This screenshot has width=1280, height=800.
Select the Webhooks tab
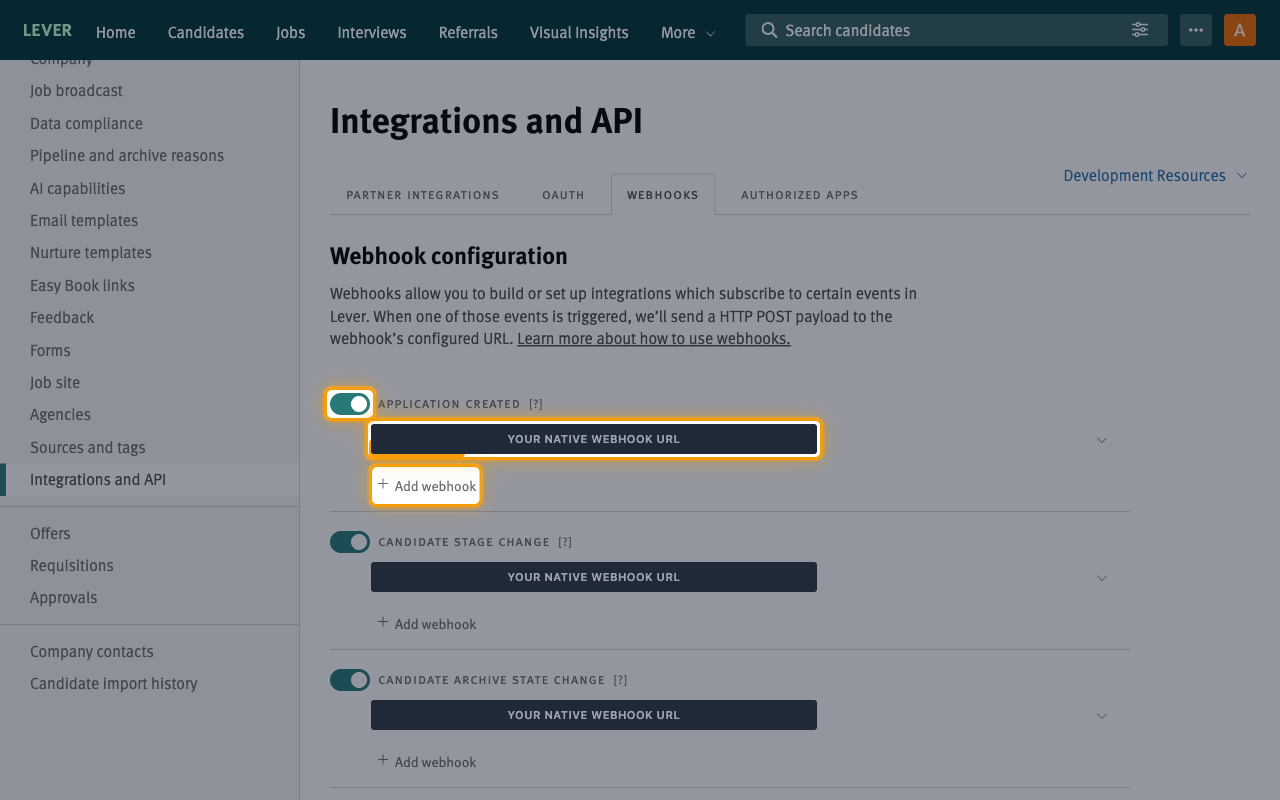click(x=663, y=195)
